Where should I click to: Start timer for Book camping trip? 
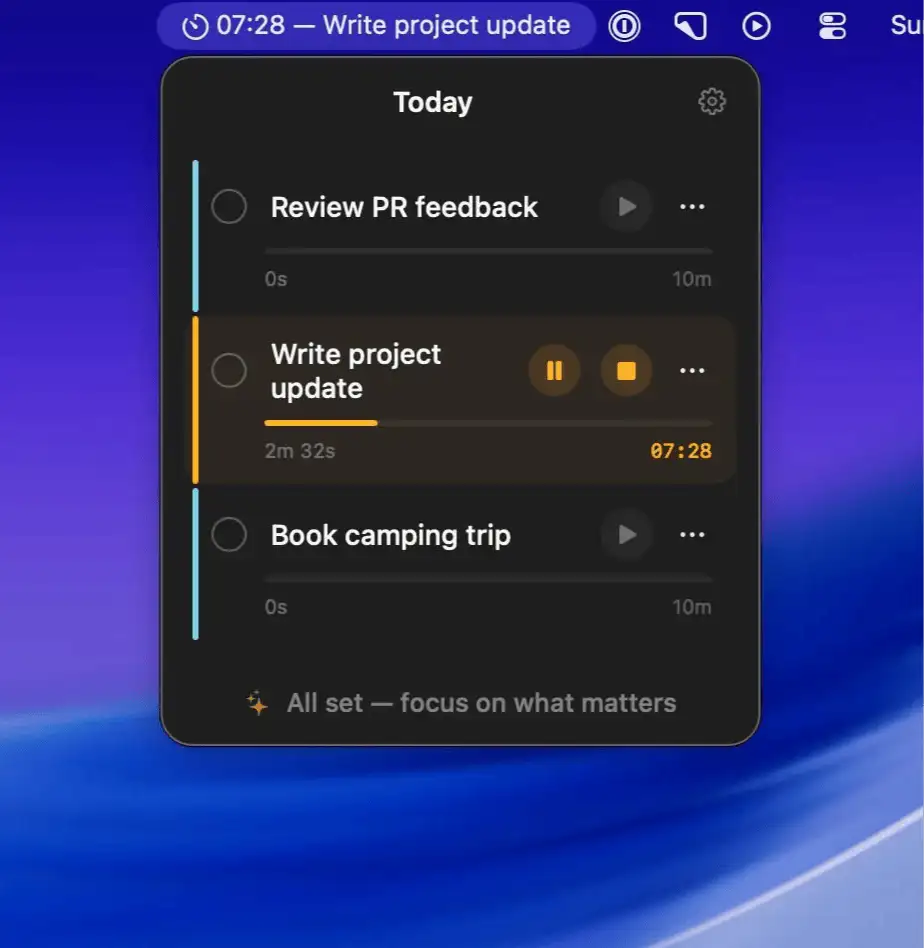[626, 535]
